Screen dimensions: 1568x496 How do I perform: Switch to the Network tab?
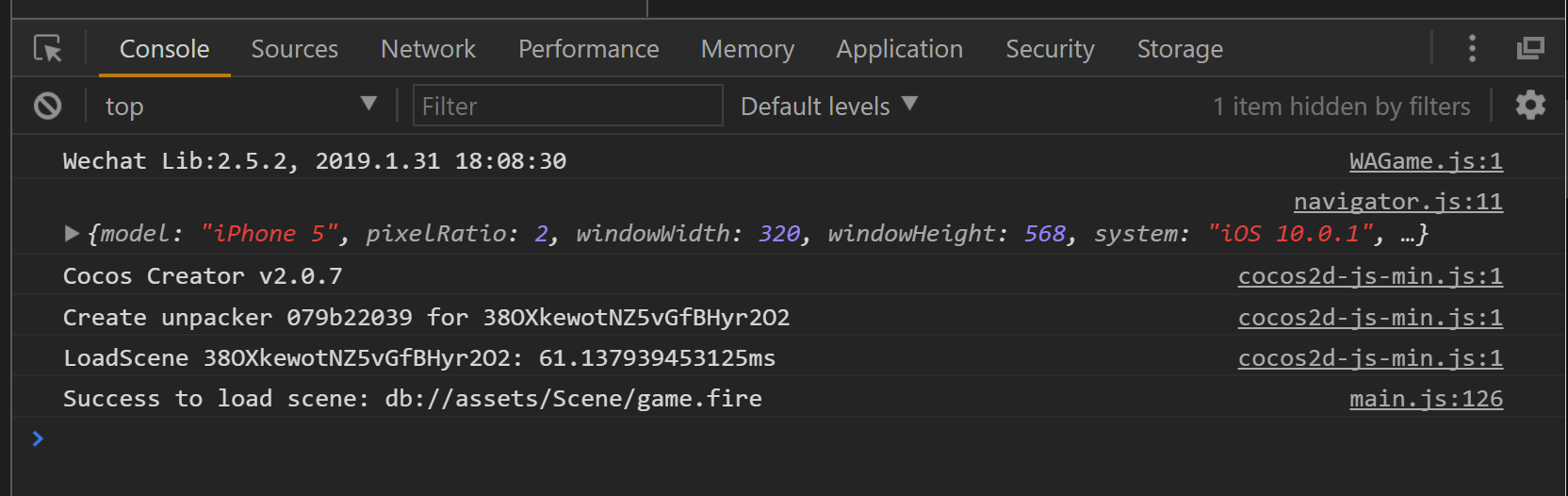tap(428, 49)
